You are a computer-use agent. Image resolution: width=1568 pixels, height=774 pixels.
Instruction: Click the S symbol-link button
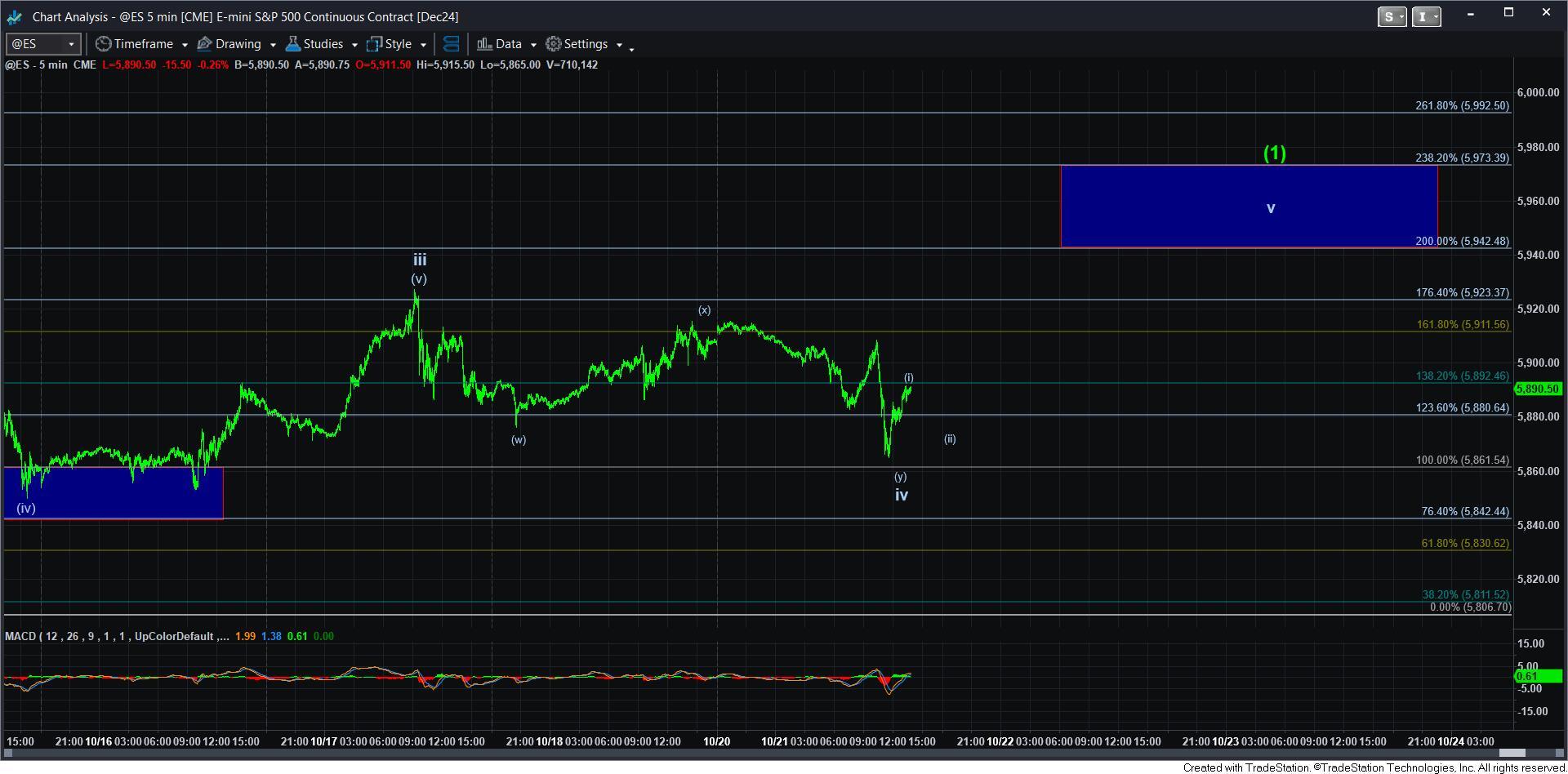click(1392, 16)
